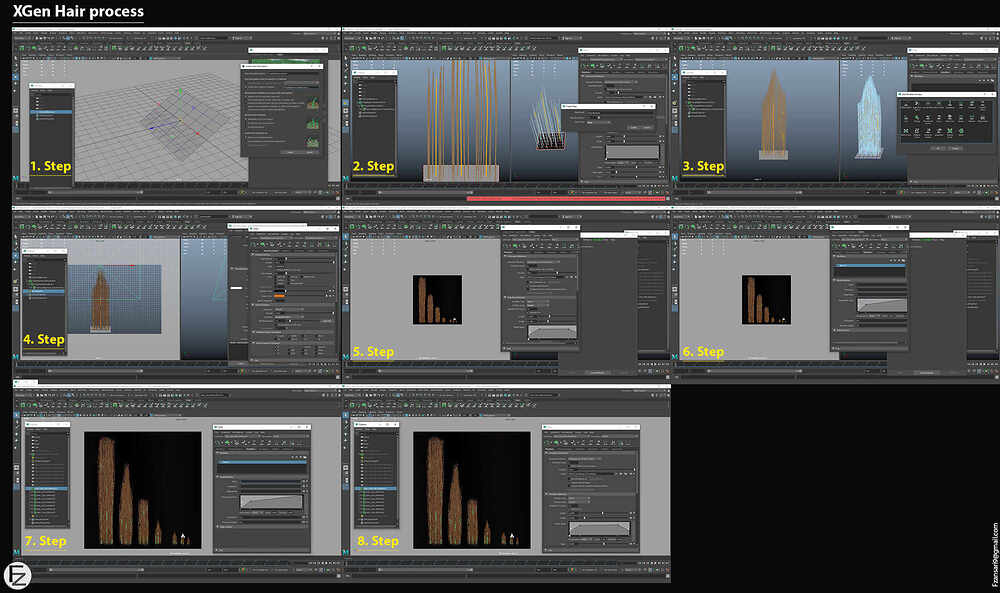Select highlighted row in Step 7 Outliner
This screenshot has width=1000, height=593.
(47, 488)
